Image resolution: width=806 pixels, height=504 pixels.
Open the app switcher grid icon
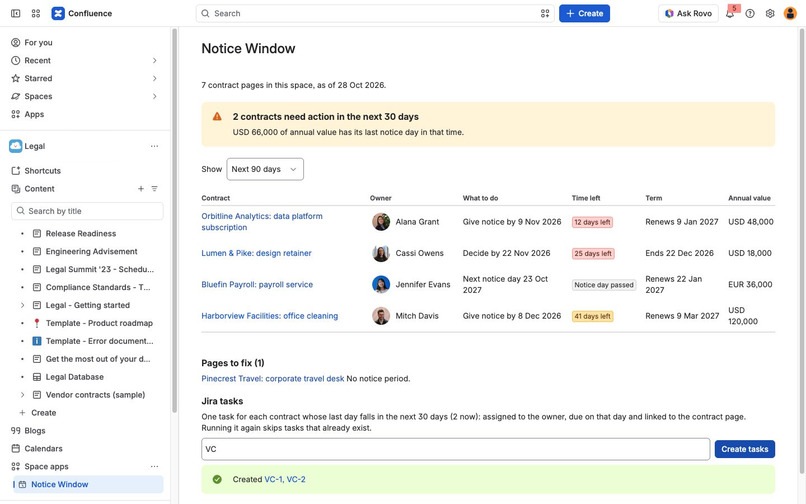point(35,13)
